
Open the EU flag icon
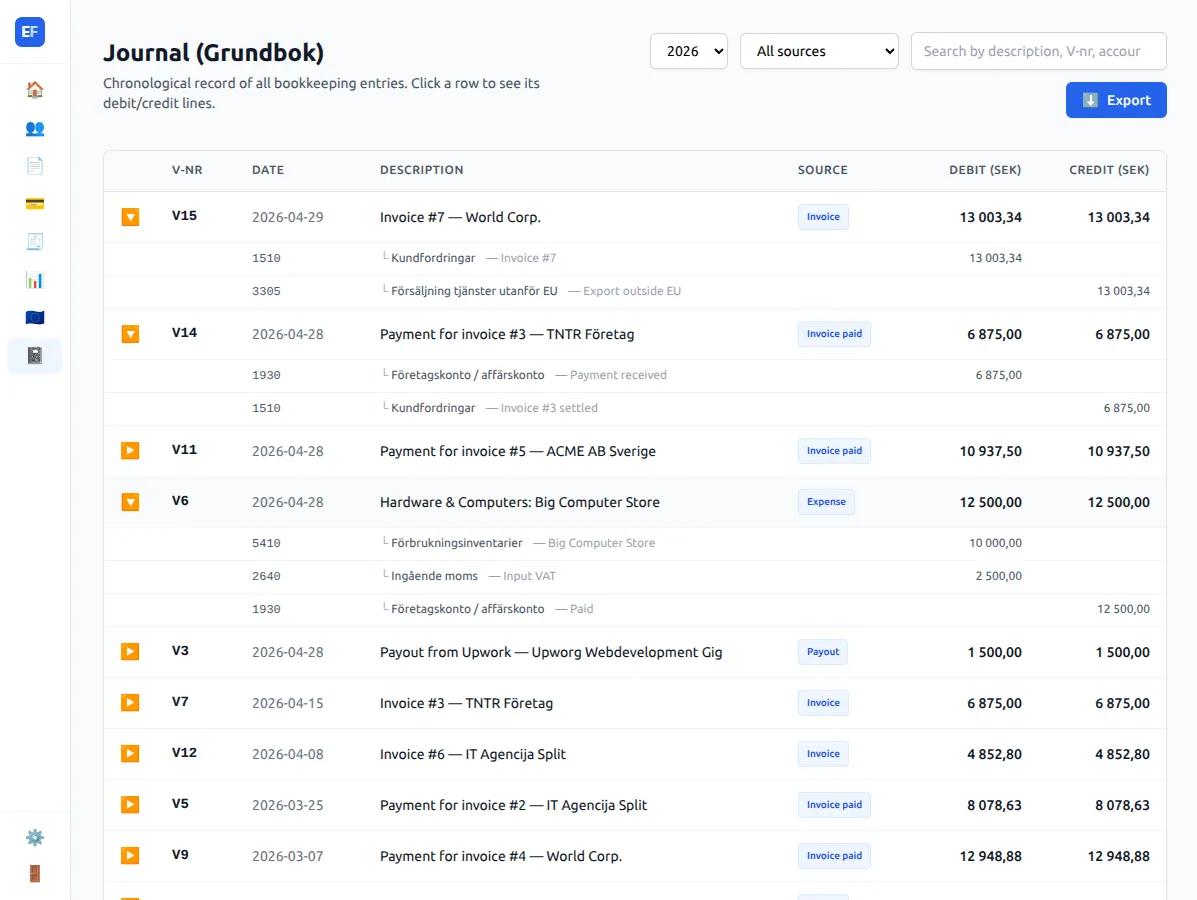[x=34, y=318]
